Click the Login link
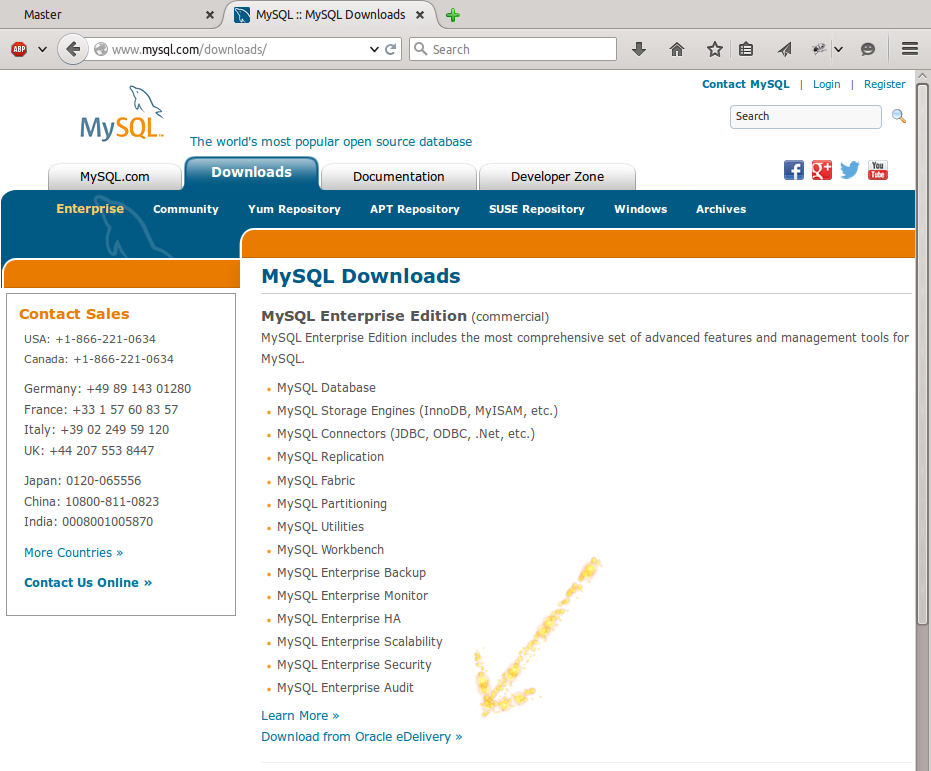The width and height of the screenshot is (931, 771). click(826, 84)
